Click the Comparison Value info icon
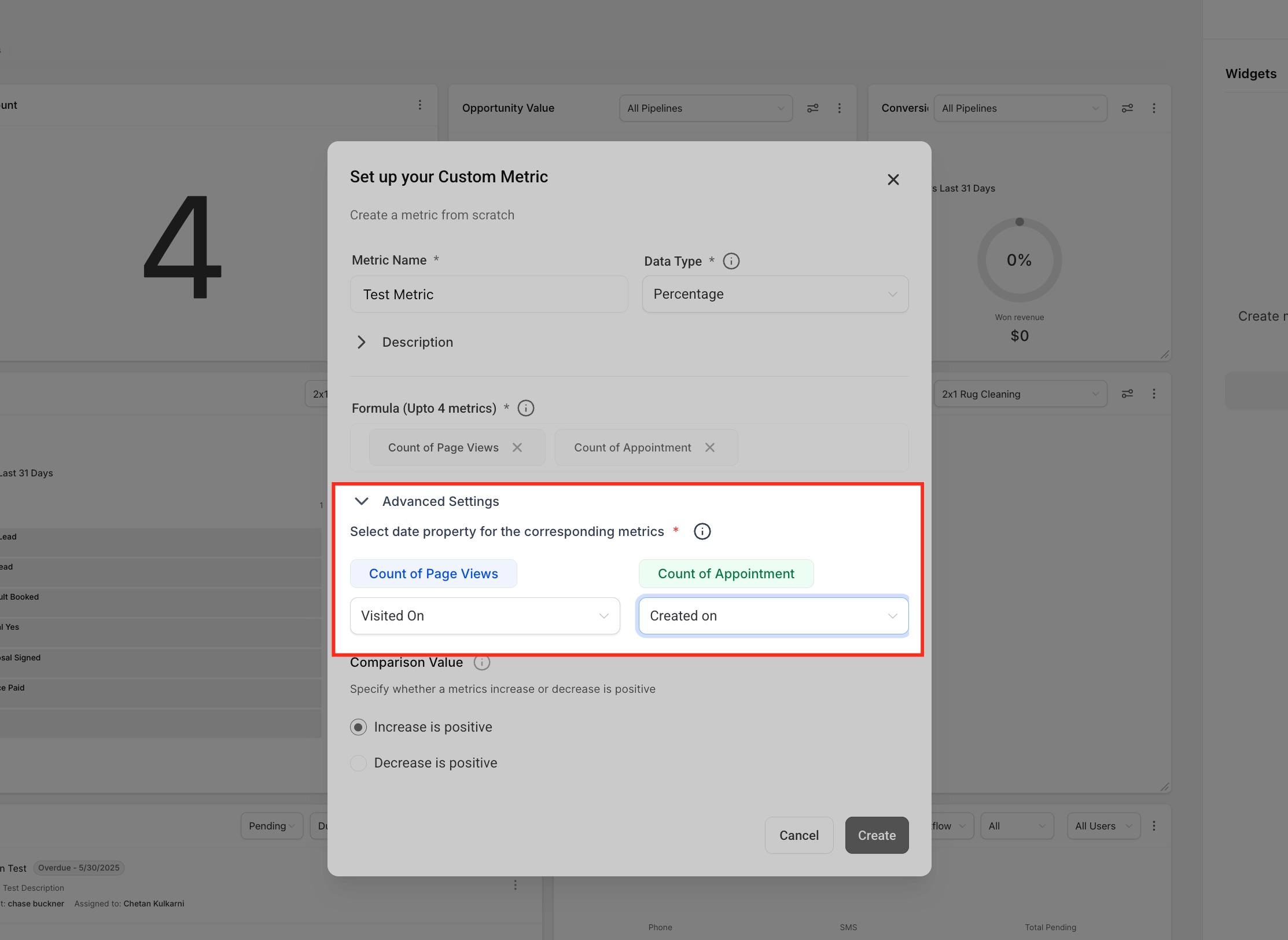Image resolution: width=1288 pixels, height=940 pixels. click(x=481, y=663)
